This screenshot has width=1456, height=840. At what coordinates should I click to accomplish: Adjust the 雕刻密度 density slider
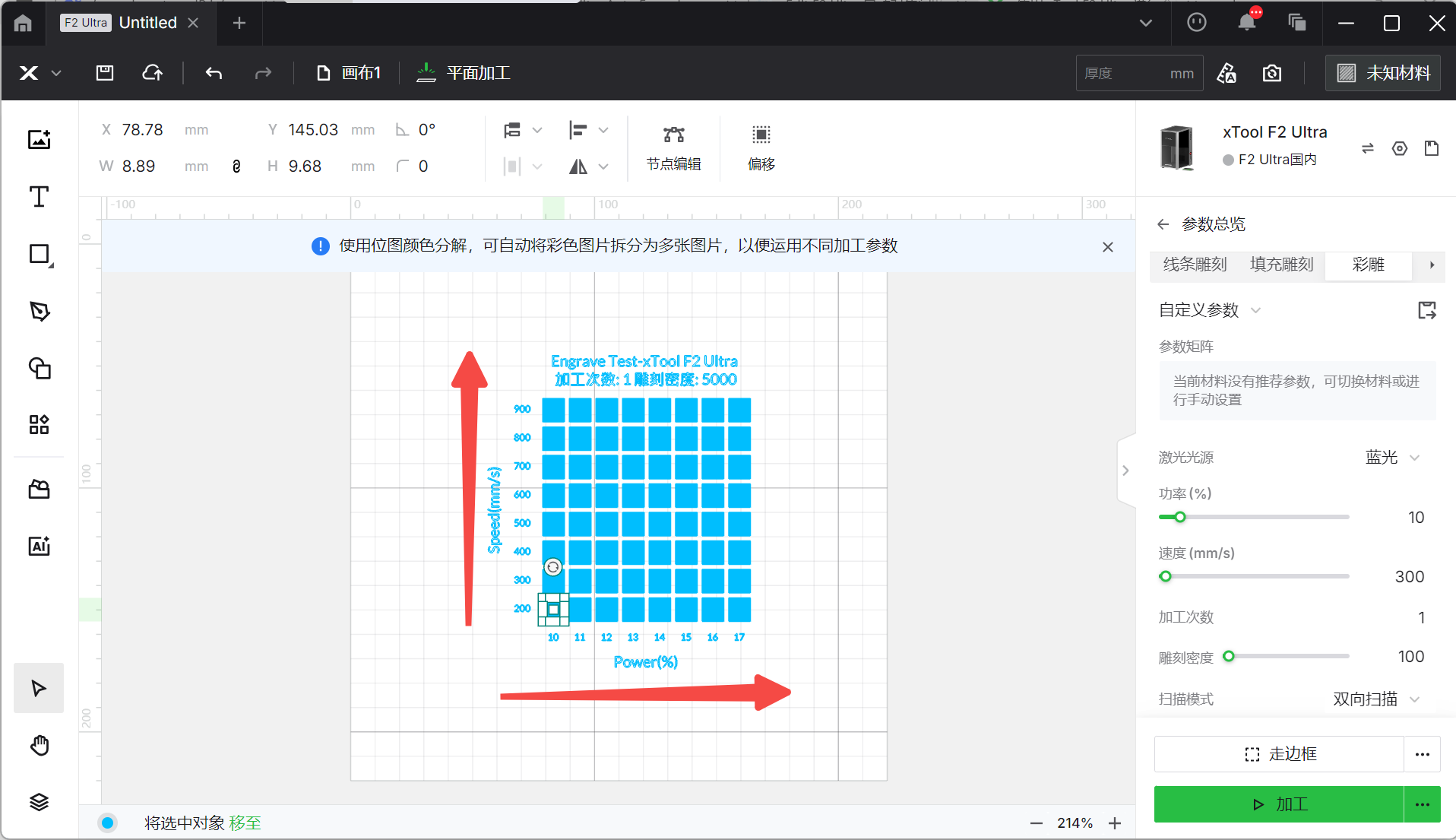(x=1229, y=656)
